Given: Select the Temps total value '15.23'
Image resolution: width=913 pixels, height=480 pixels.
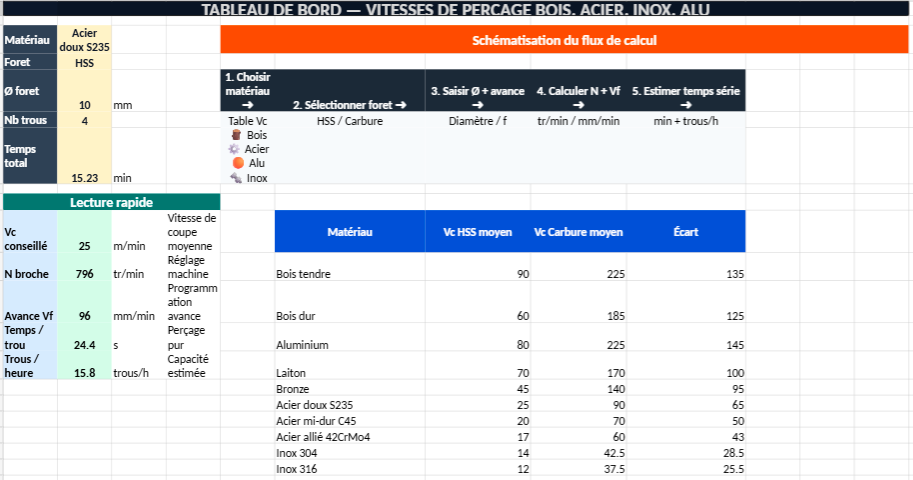Looking at the screenshot, I should coord(84,156).
